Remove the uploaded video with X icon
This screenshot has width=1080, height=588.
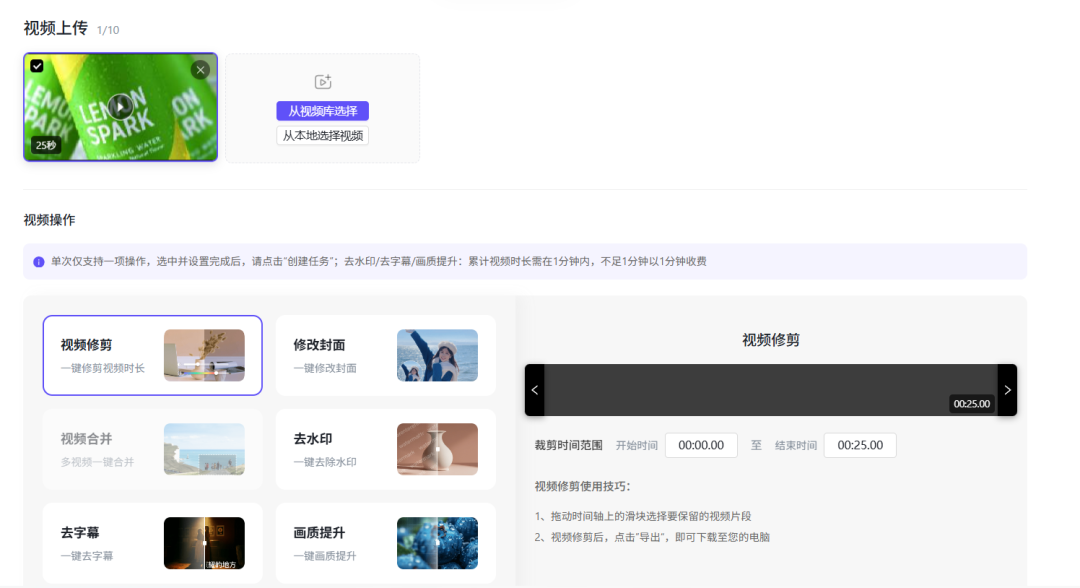click(200, 70)
